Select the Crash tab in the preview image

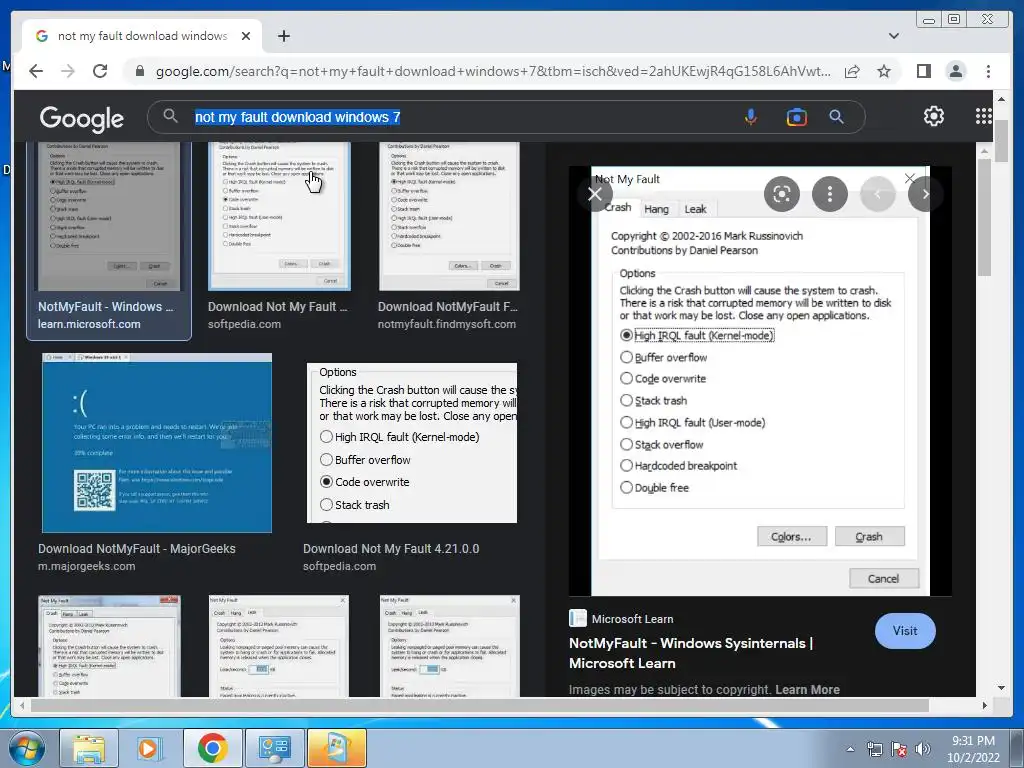coord(618,207)
